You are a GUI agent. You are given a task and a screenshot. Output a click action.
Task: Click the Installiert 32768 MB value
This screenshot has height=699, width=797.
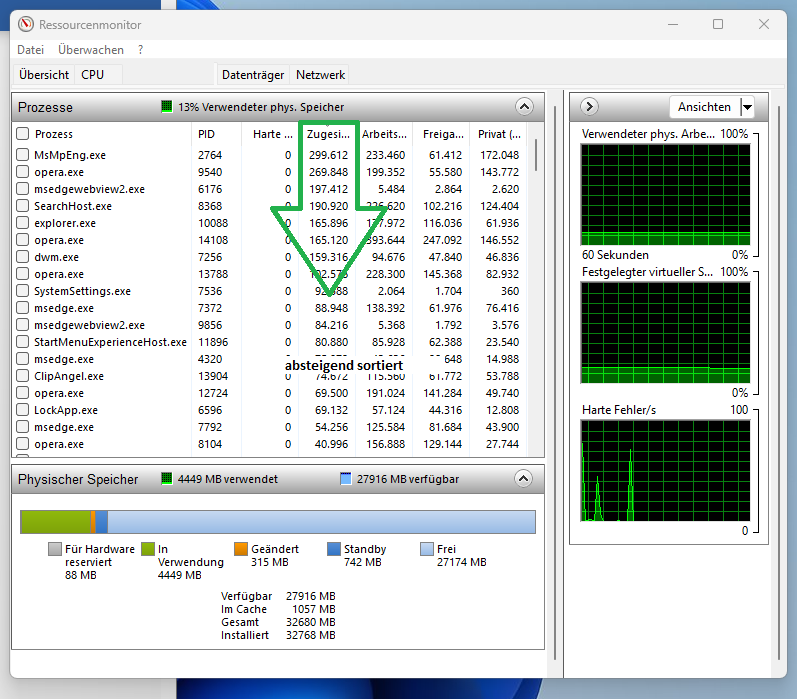click(311, 635)
